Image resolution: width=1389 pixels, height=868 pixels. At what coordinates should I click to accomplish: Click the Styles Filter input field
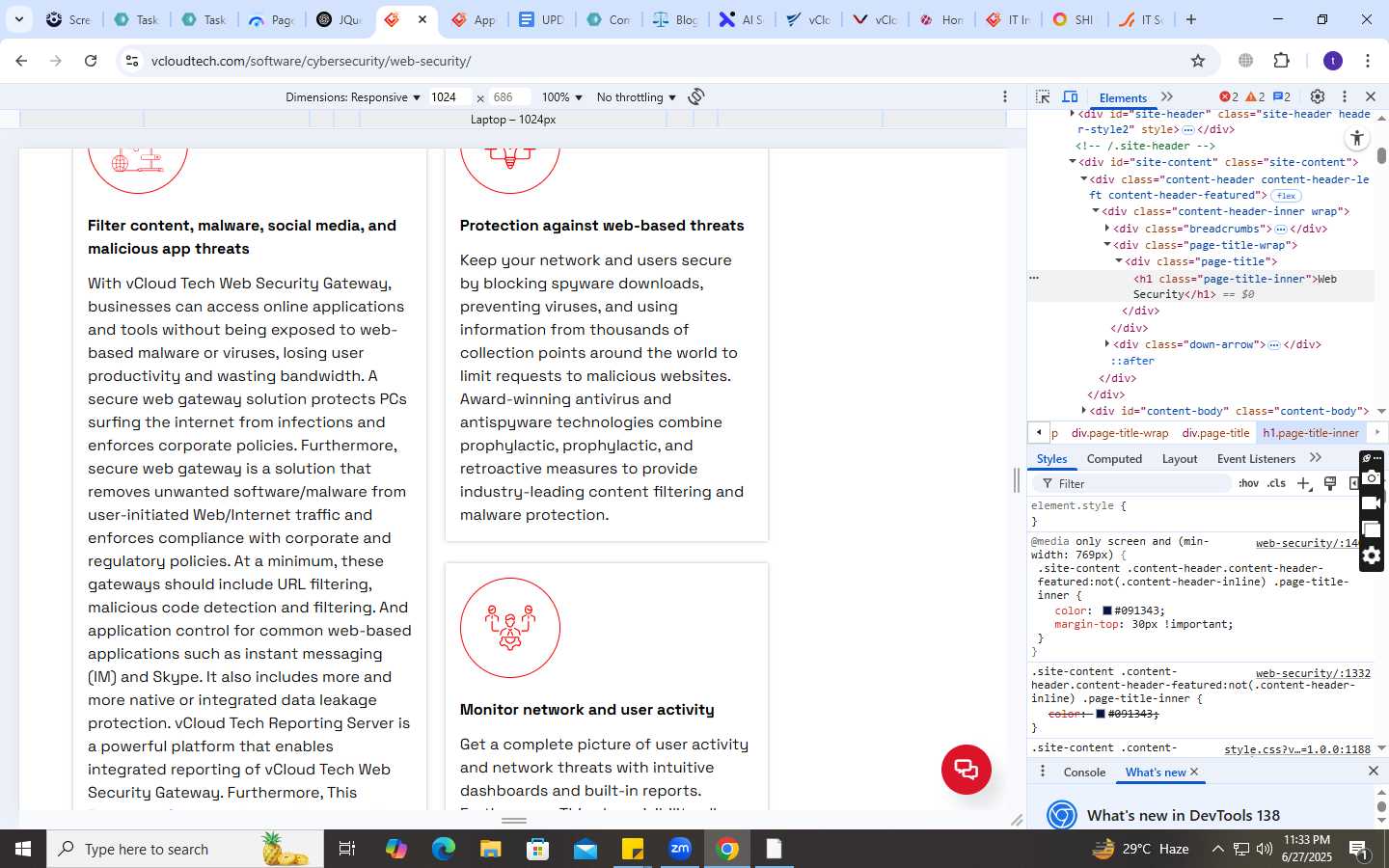1130,484
